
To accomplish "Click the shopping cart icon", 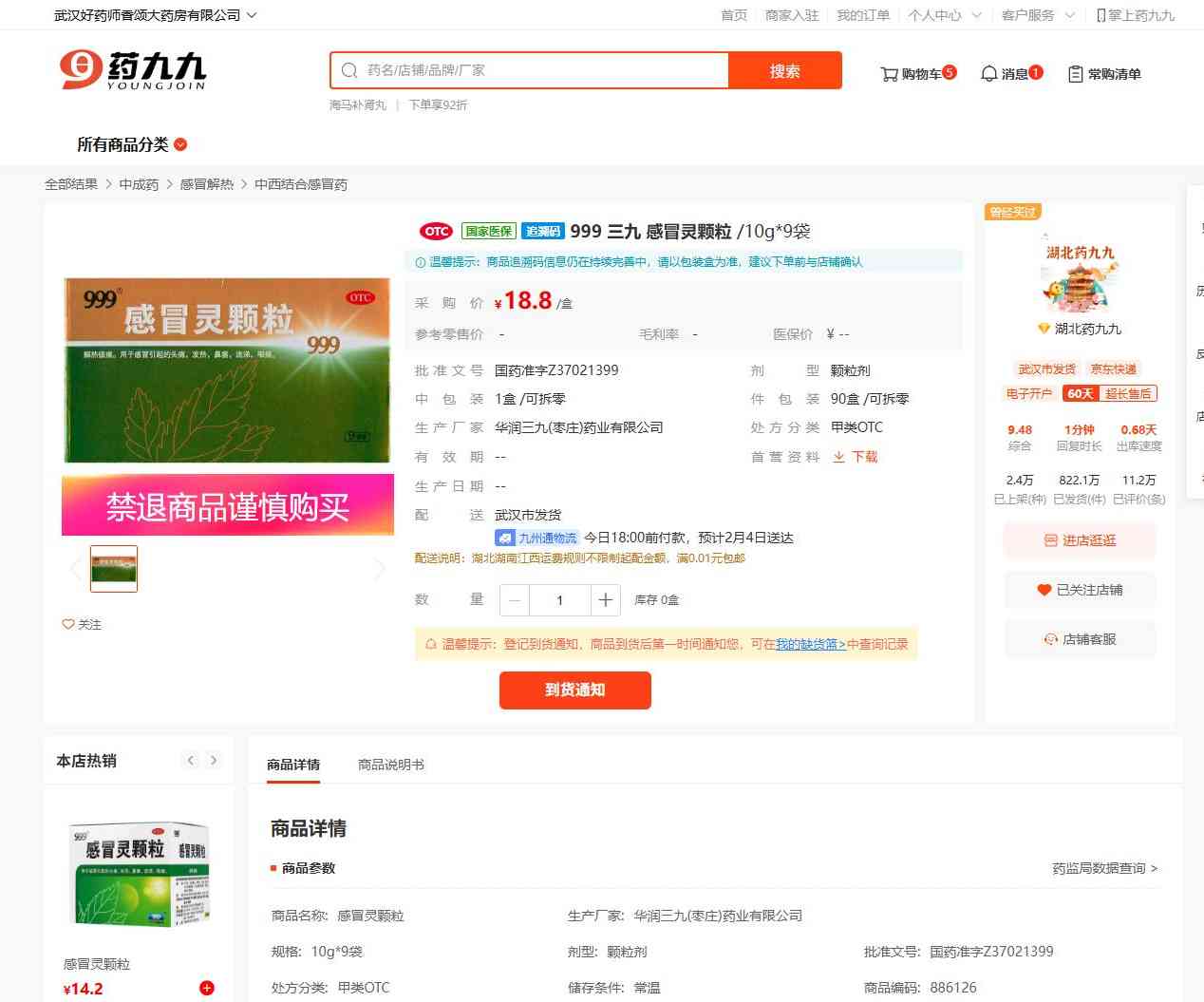I will [x=889, y=74].
